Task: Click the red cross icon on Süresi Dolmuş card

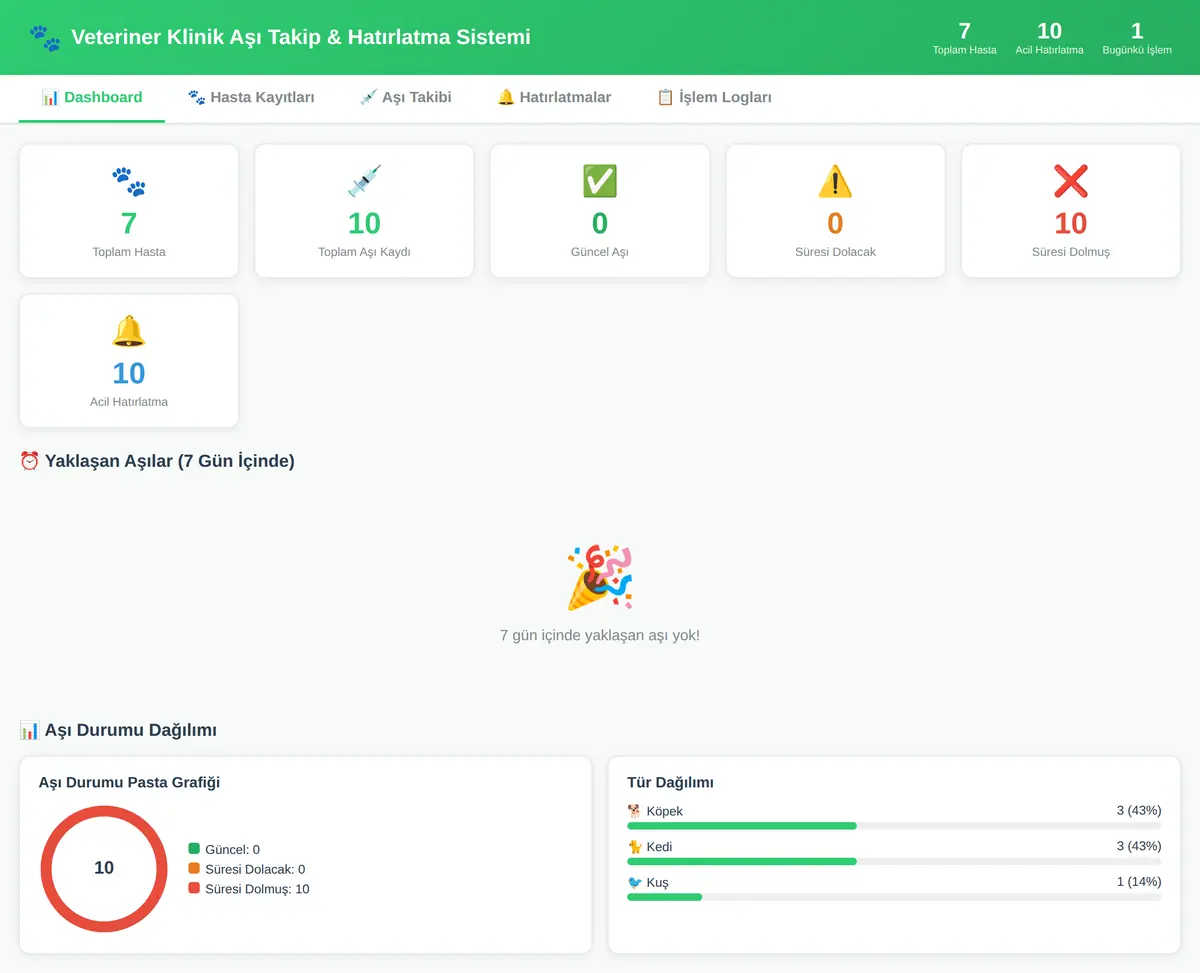Action: coord(1071,181)
